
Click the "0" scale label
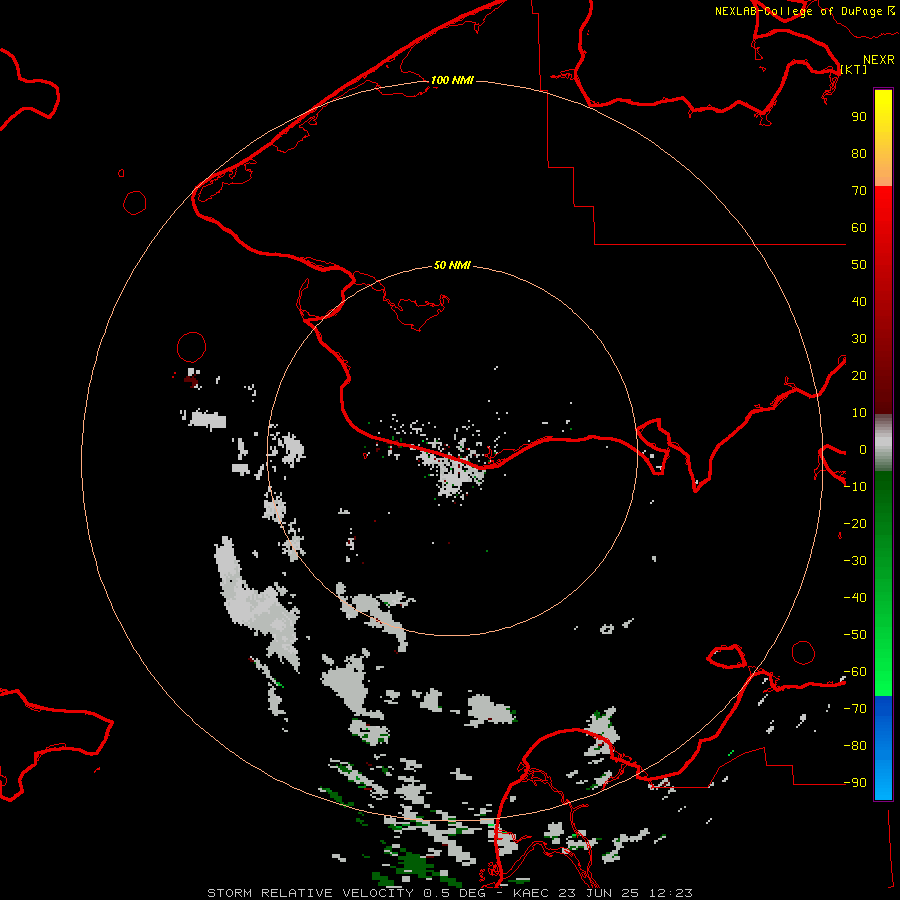coord(863,450)
